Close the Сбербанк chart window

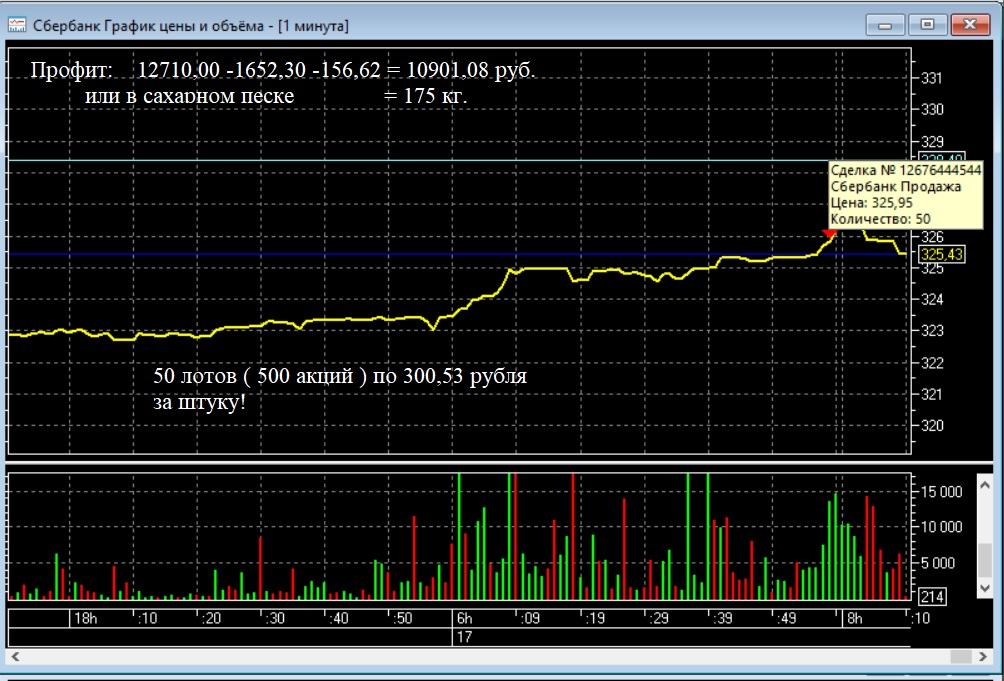(x=970, y=26)
